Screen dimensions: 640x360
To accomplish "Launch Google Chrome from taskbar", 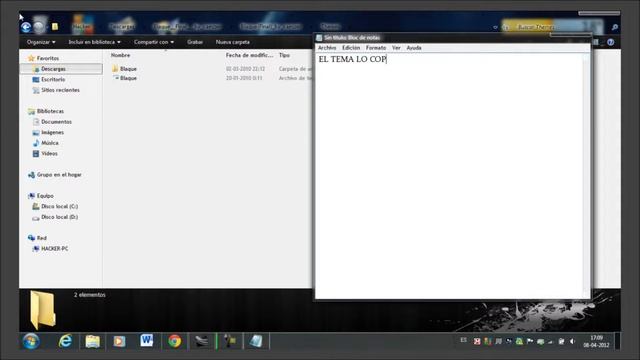I will pos(174,341).
